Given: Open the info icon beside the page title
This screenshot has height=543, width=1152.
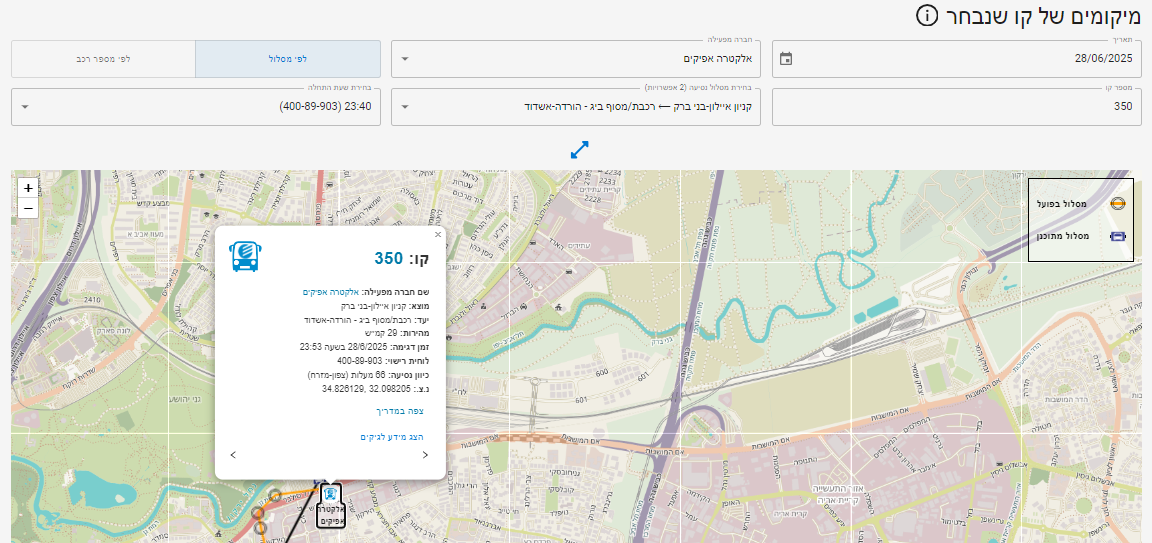Looking at the screenshot, I should tap(927, 15).
